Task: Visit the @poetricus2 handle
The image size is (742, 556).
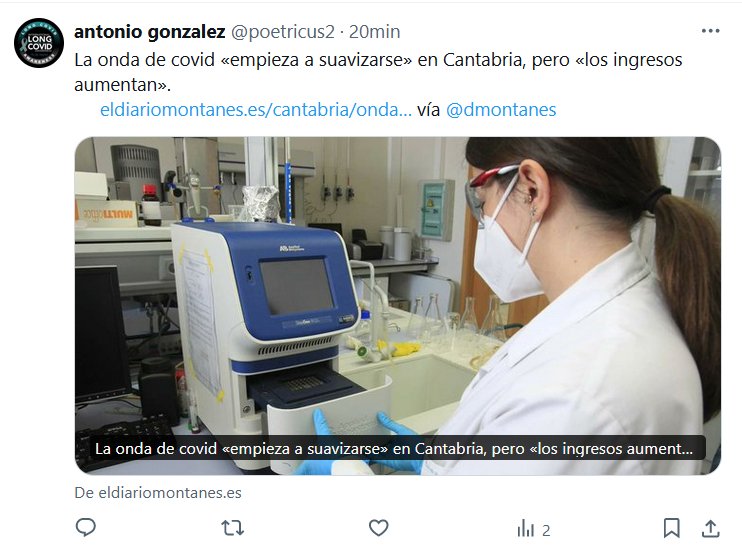Action: coord(283,32)
